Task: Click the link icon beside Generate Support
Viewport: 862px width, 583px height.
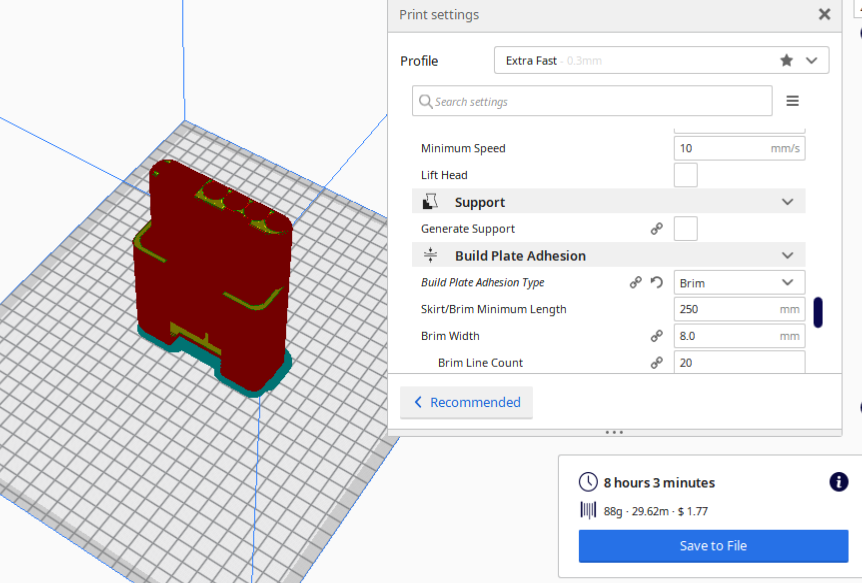Action: coord(656,229)
